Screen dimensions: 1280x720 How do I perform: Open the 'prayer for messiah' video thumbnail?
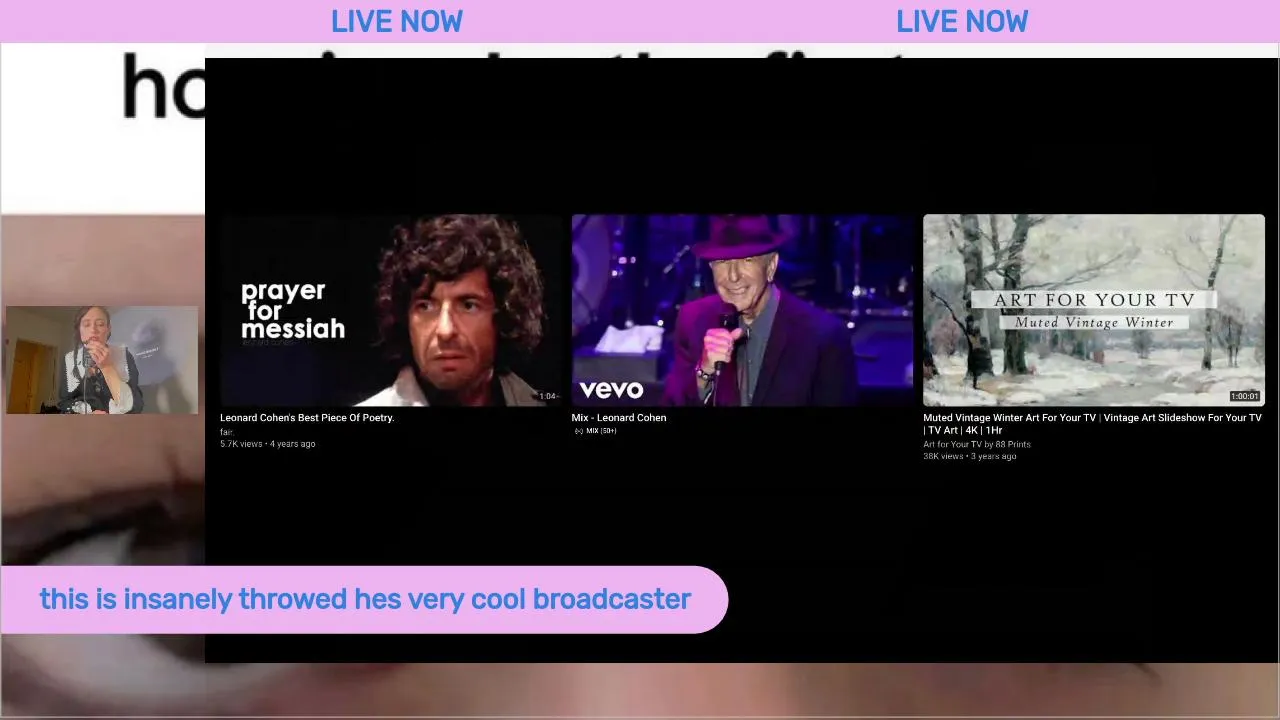[391, 310]
